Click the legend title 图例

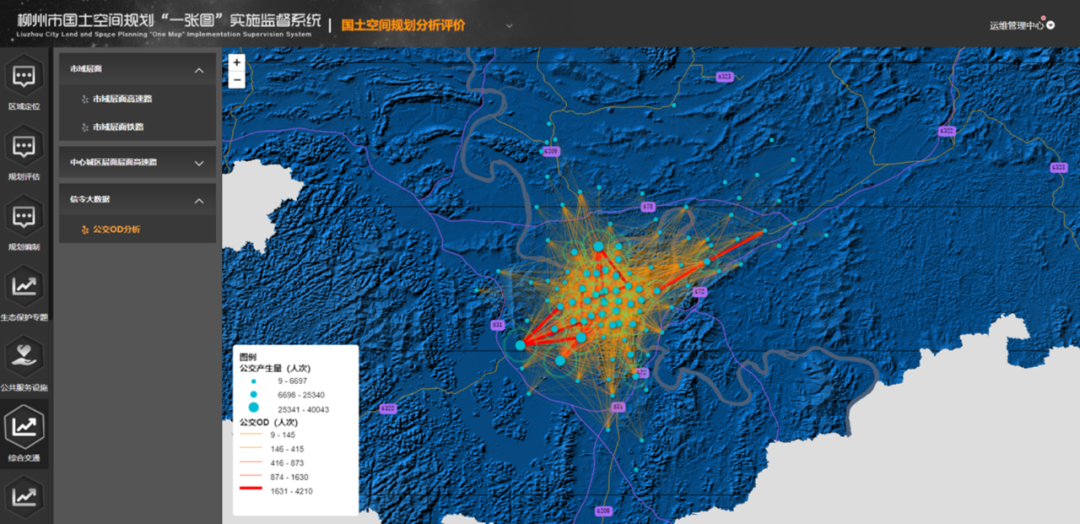coord(247,357)
